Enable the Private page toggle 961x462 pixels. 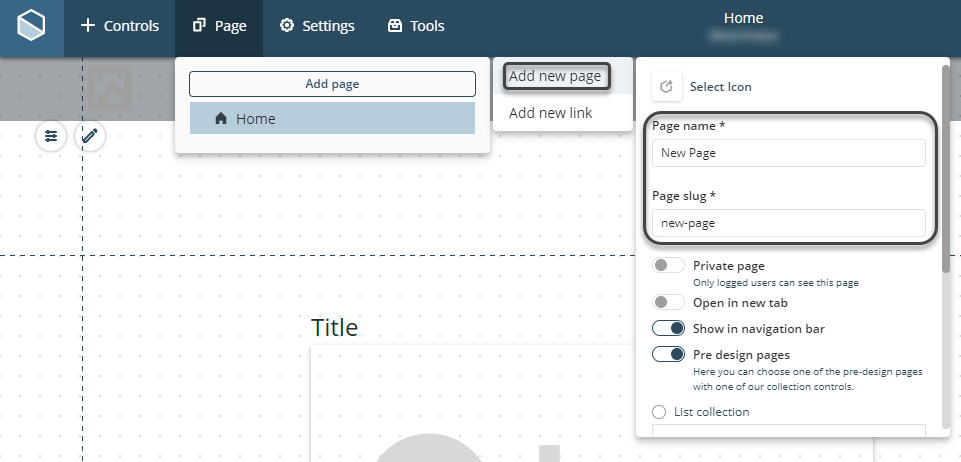(668, 266)
